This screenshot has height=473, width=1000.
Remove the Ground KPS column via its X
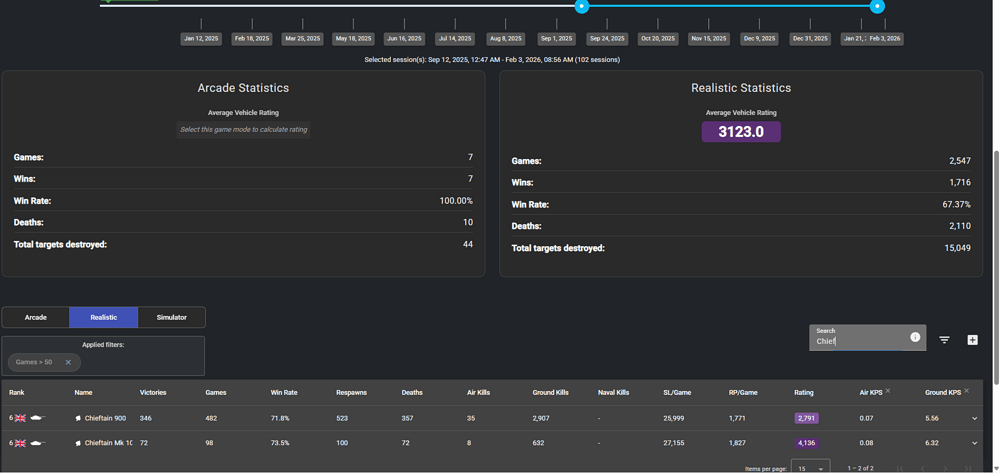click(967, 391)
